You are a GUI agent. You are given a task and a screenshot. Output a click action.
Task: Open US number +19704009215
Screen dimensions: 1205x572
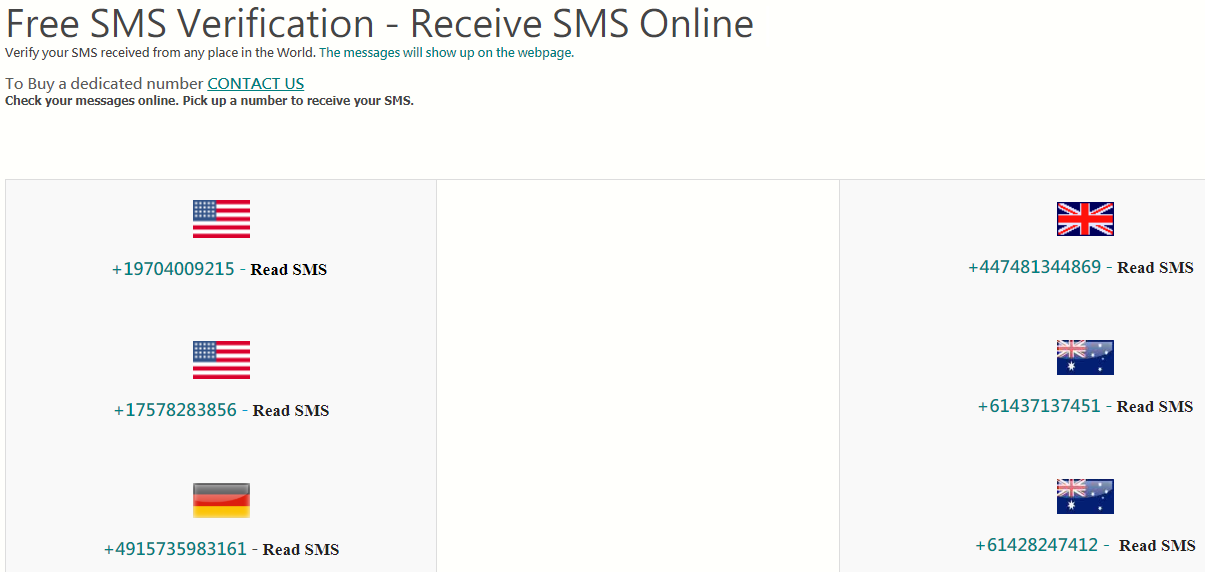(x=174, y=269)
